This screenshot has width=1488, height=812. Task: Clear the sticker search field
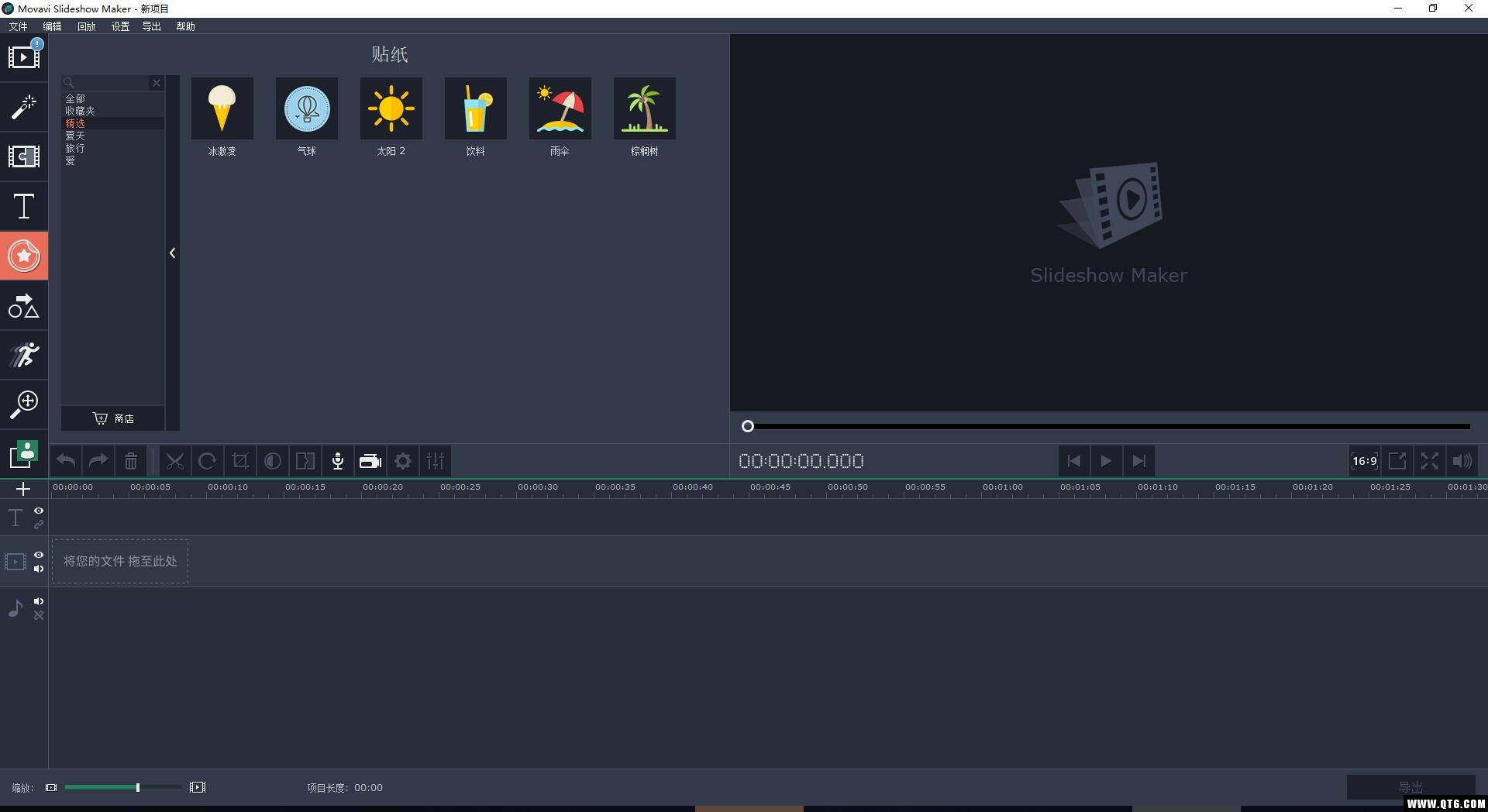coord(157,83)
